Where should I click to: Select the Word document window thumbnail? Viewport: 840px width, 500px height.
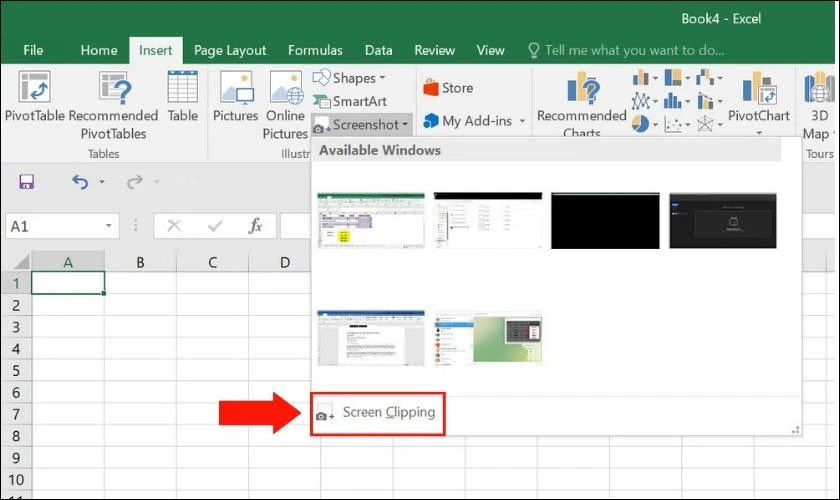pyautogui.click(x=371, y=338)
